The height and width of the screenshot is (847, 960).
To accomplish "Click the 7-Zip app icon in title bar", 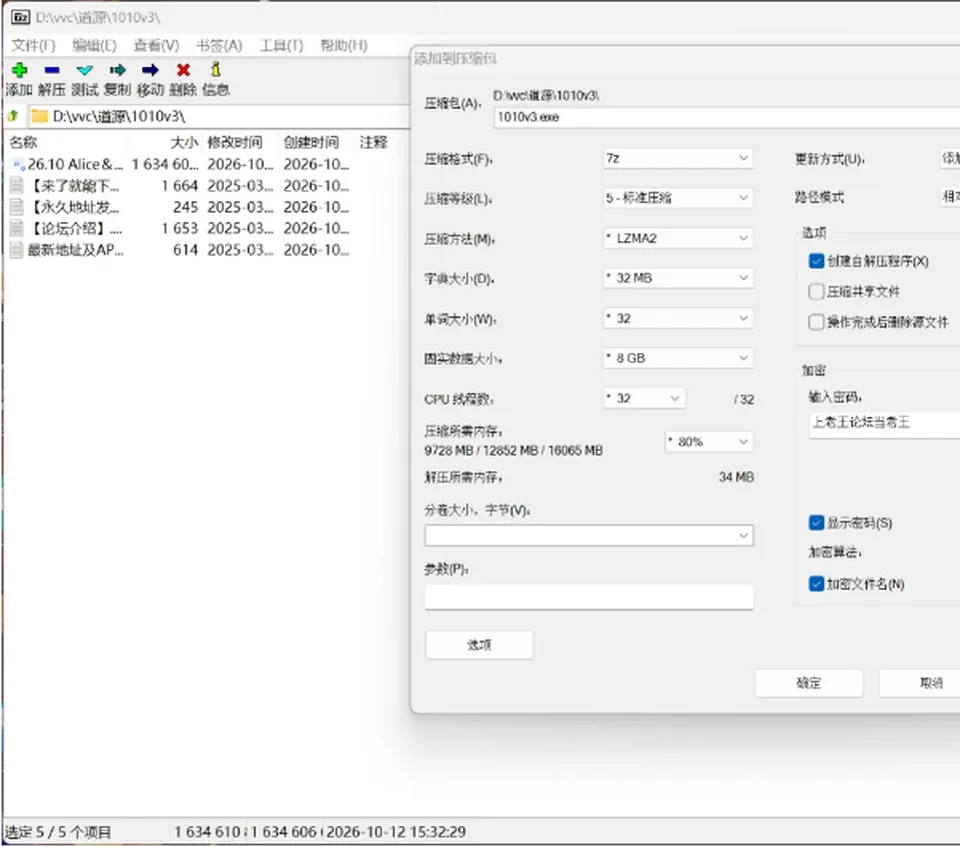I will [x=21, y=17].
